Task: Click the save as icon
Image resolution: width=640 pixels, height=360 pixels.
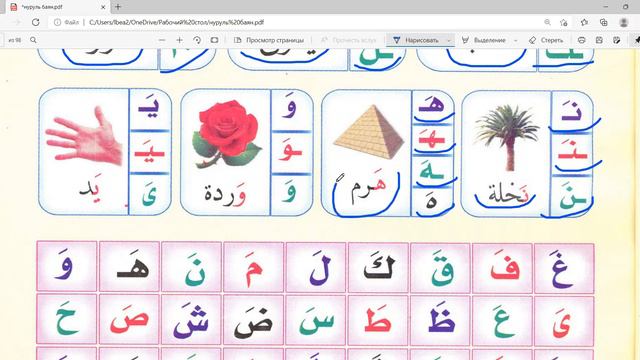Action: (x=617, y=40)
